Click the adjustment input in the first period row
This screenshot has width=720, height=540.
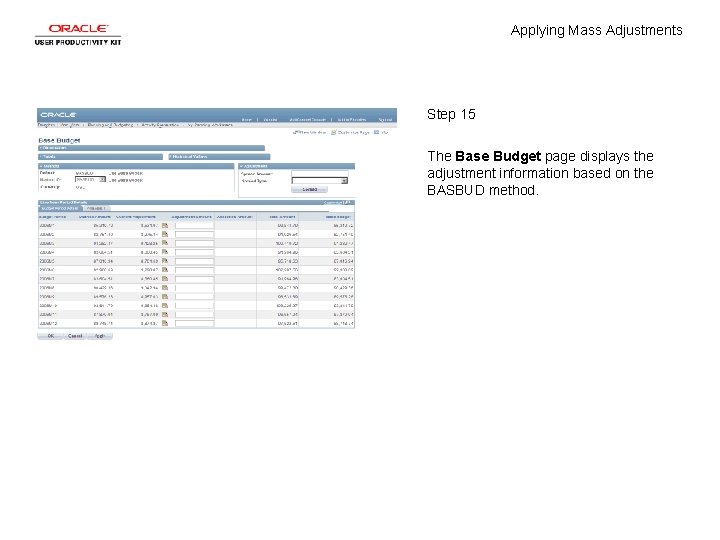tap(194, 225)
